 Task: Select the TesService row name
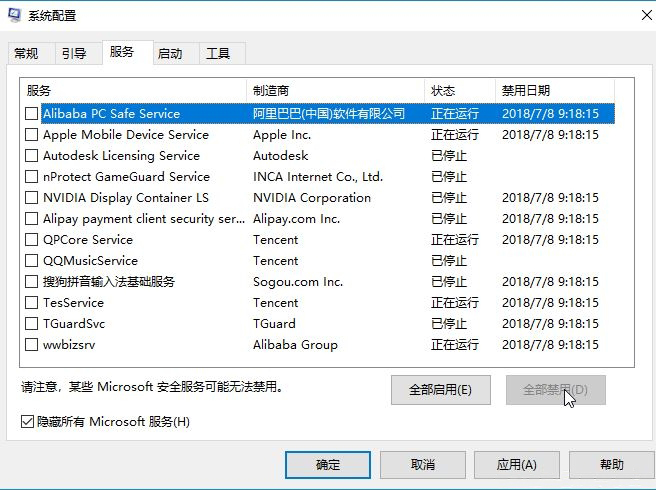point(73,303)
